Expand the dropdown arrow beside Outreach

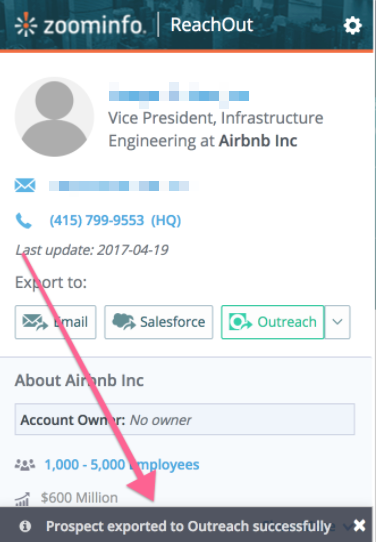click(338, 322)
